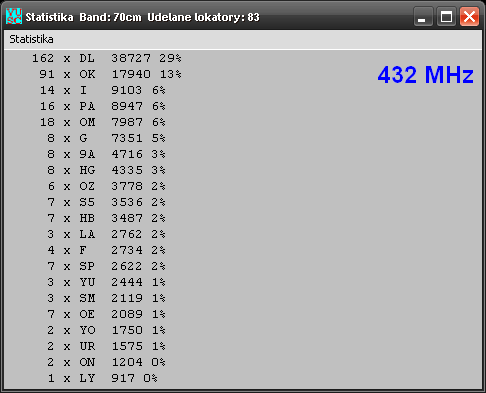486x393 pixels.
Task: Select the row '2 x YO 1750 1%'
Action: (106, 330)
